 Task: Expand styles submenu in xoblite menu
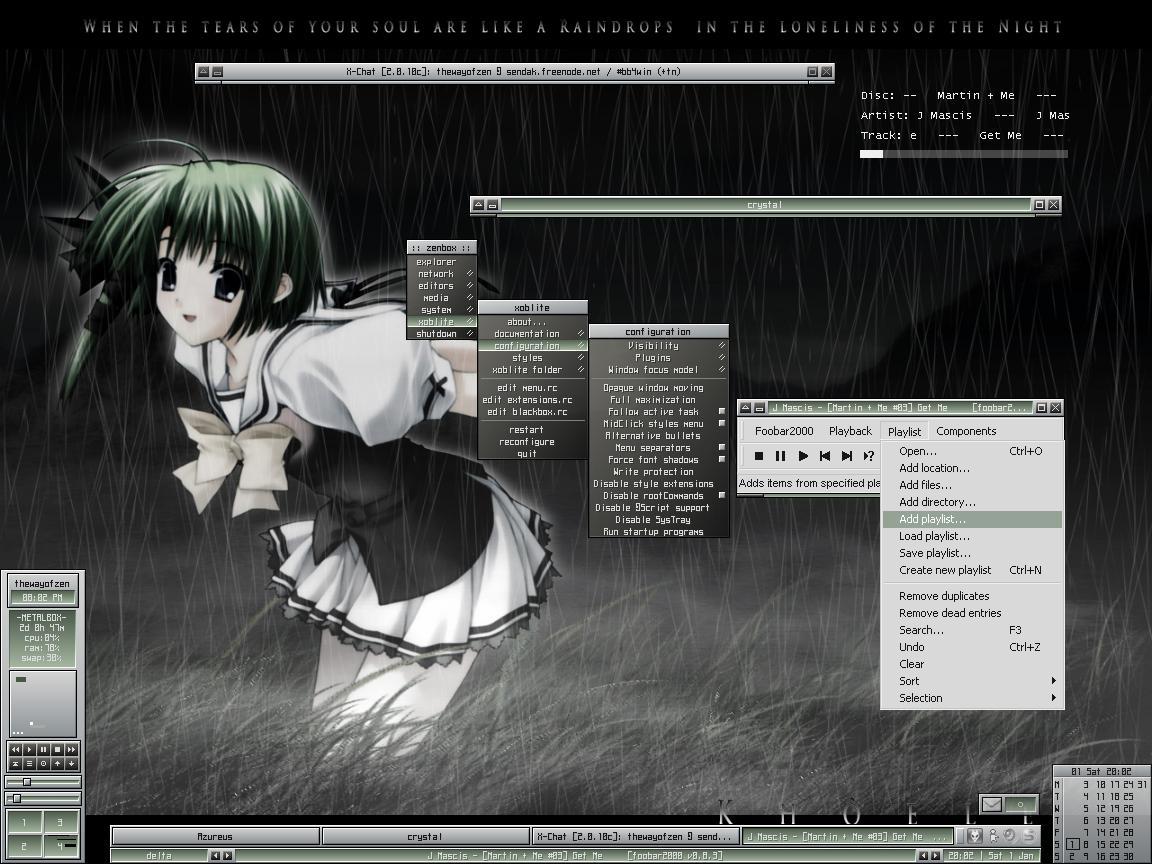click(533, 358)
